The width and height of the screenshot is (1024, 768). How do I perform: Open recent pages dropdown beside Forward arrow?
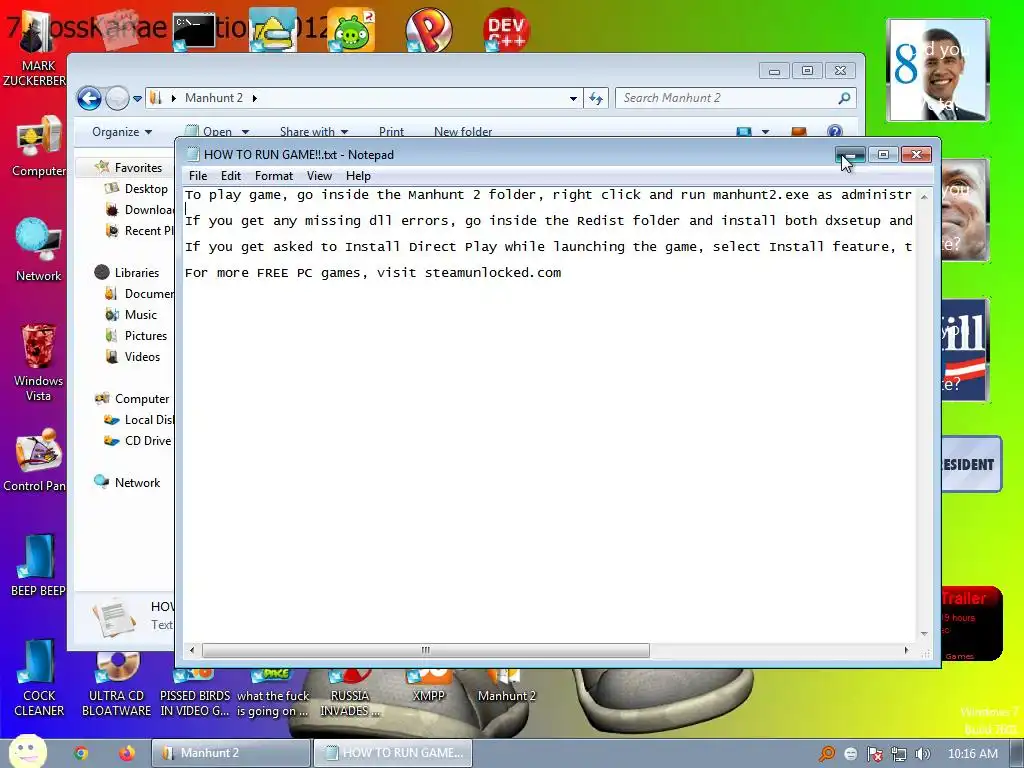[x=137, y=99]
